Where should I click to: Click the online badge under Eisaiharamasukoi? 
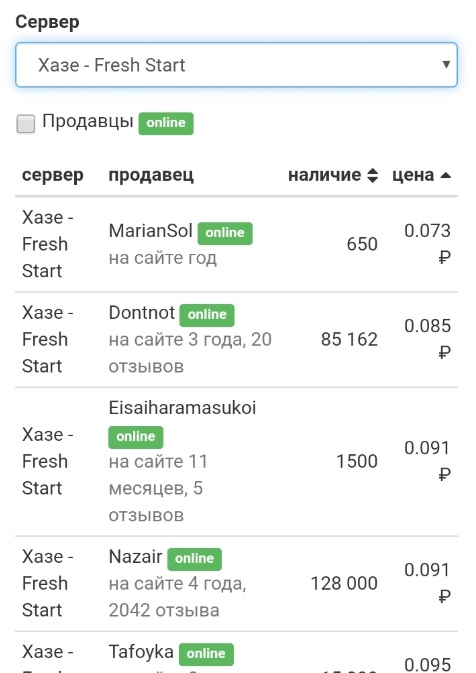click(136, 437)
